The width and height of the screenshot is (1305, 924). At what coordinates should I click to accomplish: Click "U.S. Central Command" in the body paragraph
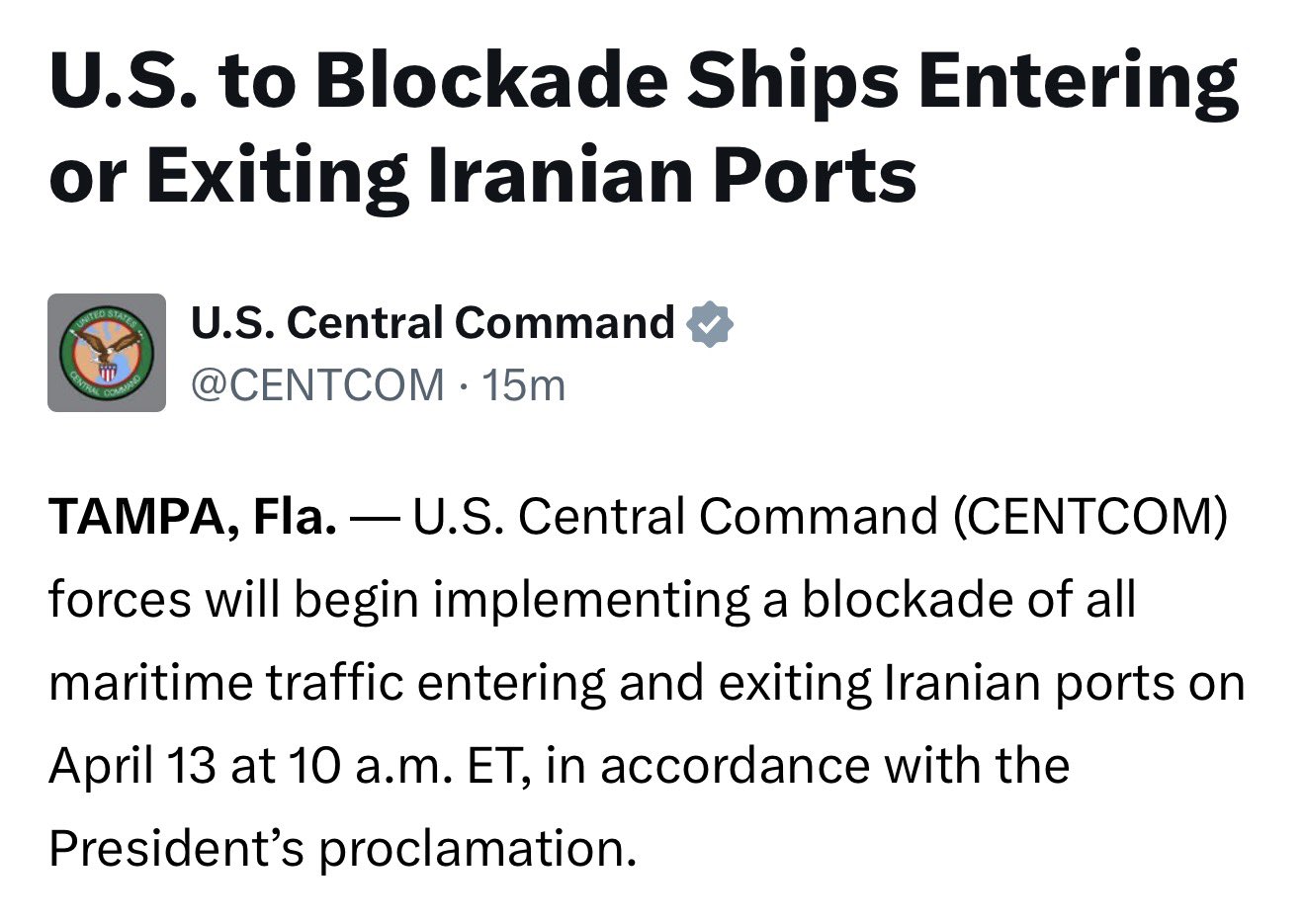[674, 517]
